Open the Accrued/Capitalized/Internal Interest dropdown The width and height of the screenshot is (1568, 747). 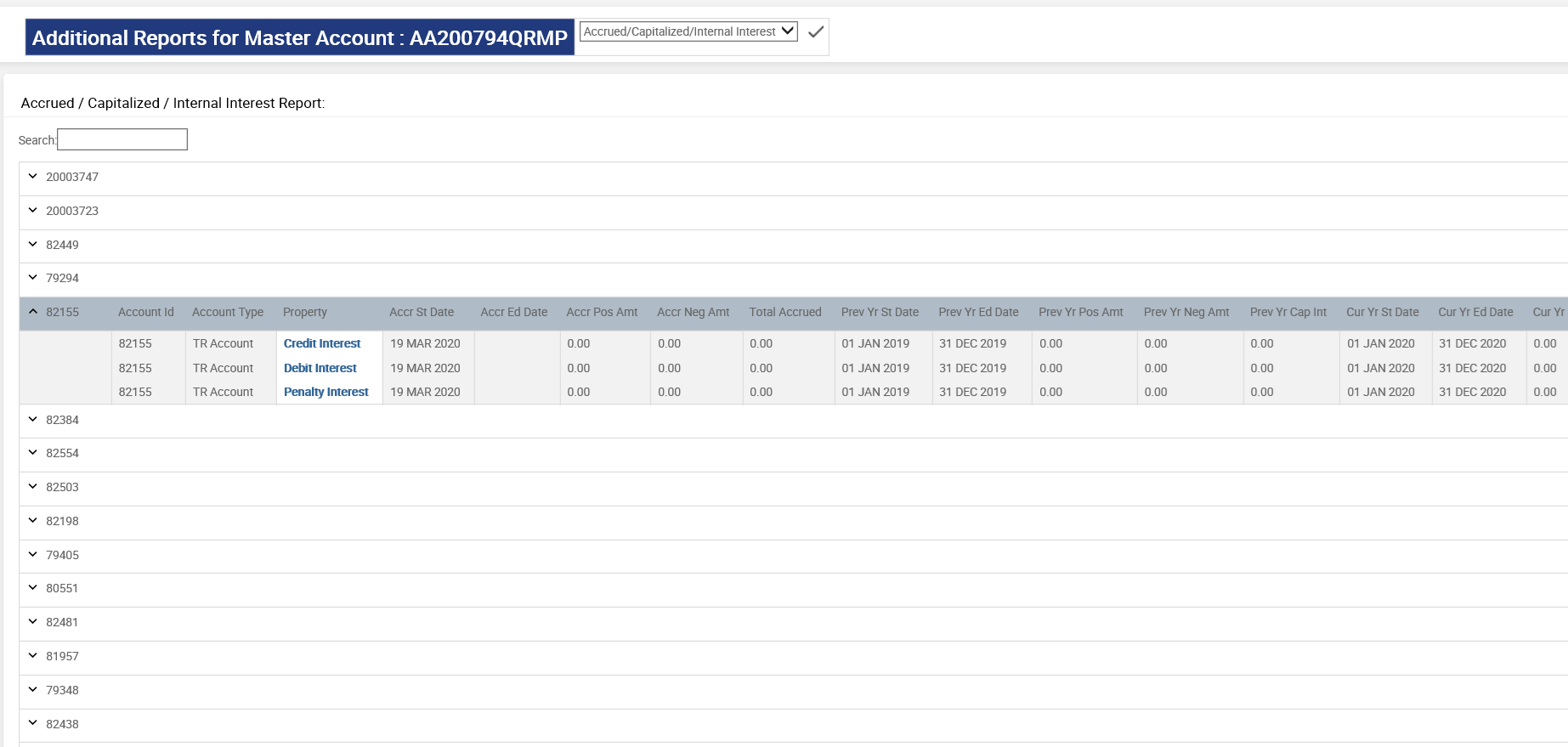click(688, 31)
